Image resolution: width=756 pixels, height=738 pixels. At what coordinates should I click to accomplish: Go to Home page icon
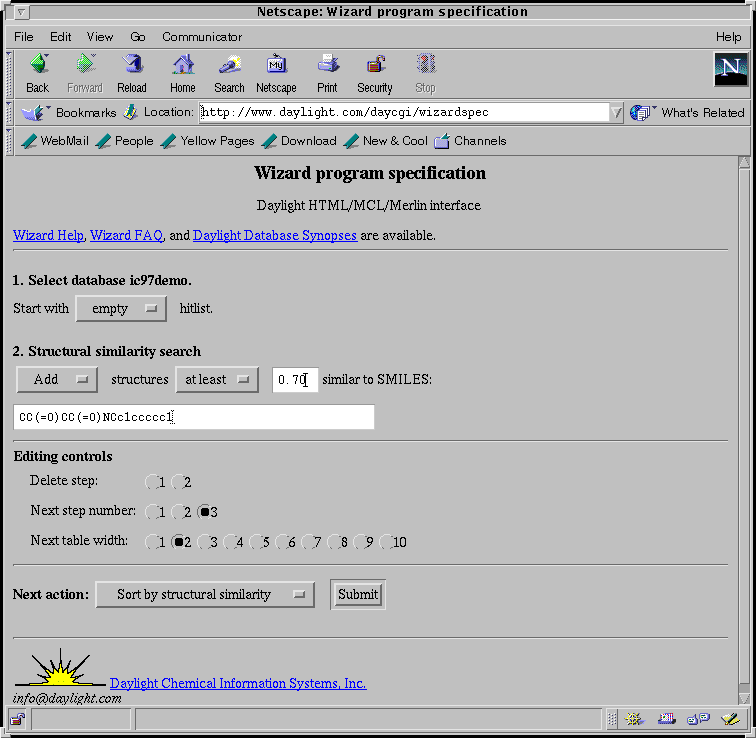182,66
